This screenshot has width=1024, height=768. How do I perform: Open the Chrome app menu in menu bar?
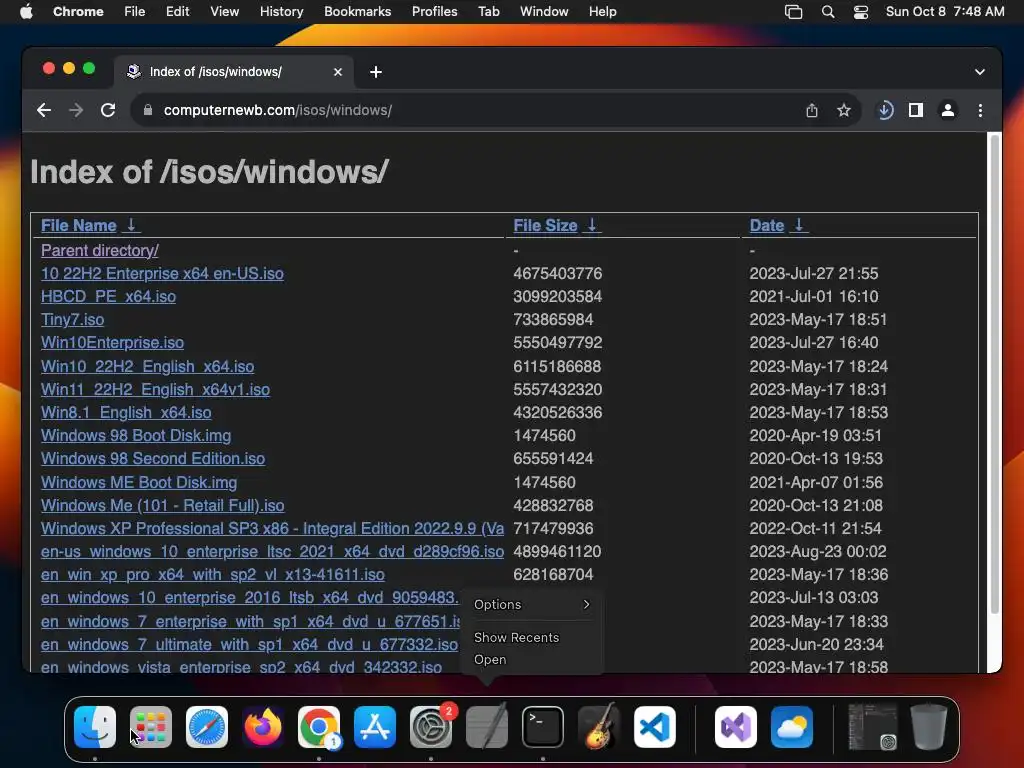tap(78, 11)
